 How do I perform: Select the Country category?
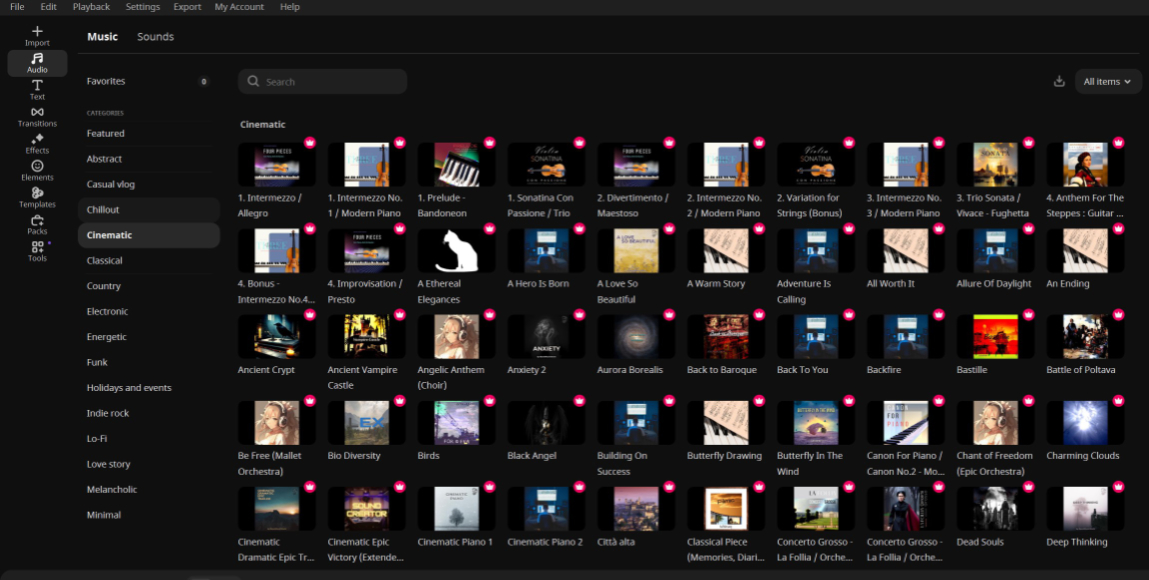point(149,286)
